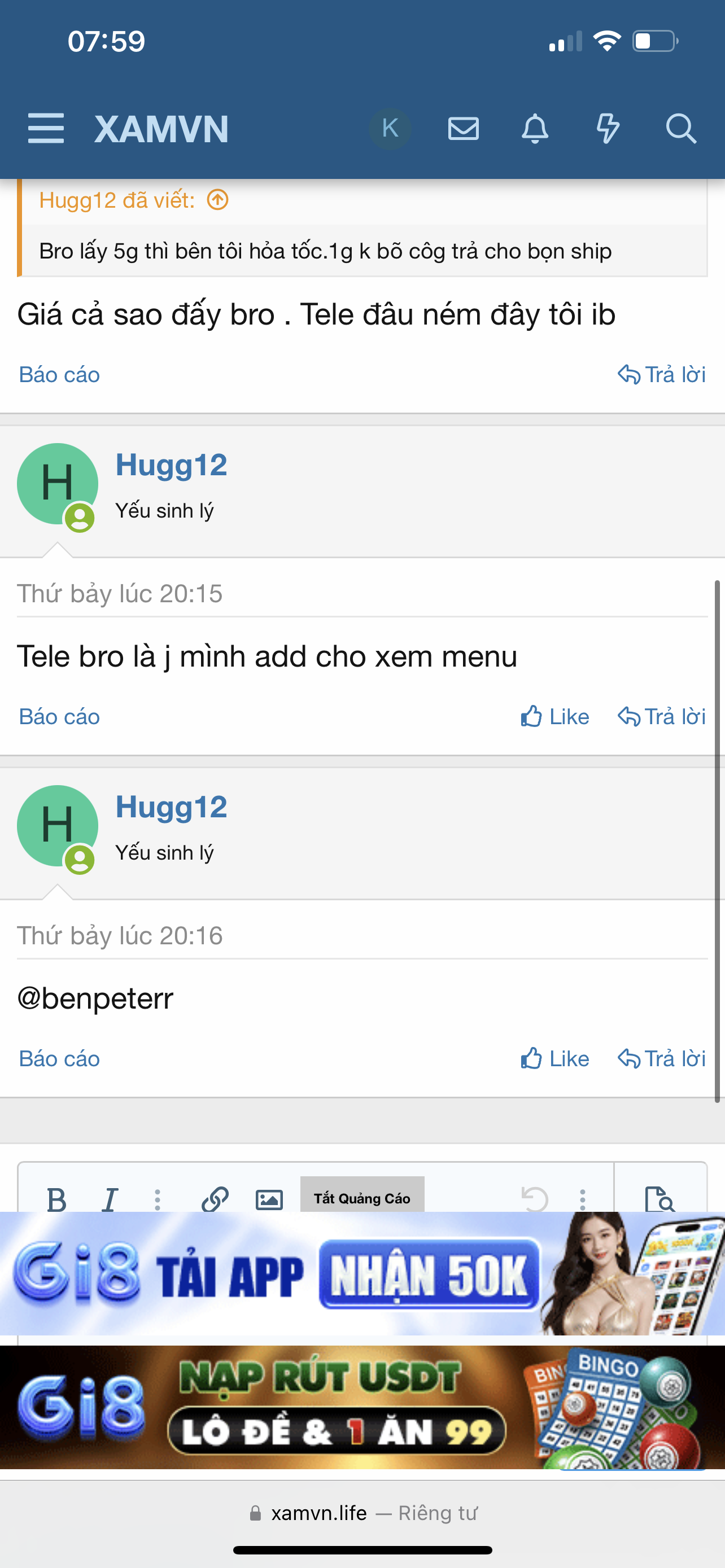The width and height of the screenshot is (725, 1568).
Task: Insert a link with the editor link icon
Action: pos(215,1198)
